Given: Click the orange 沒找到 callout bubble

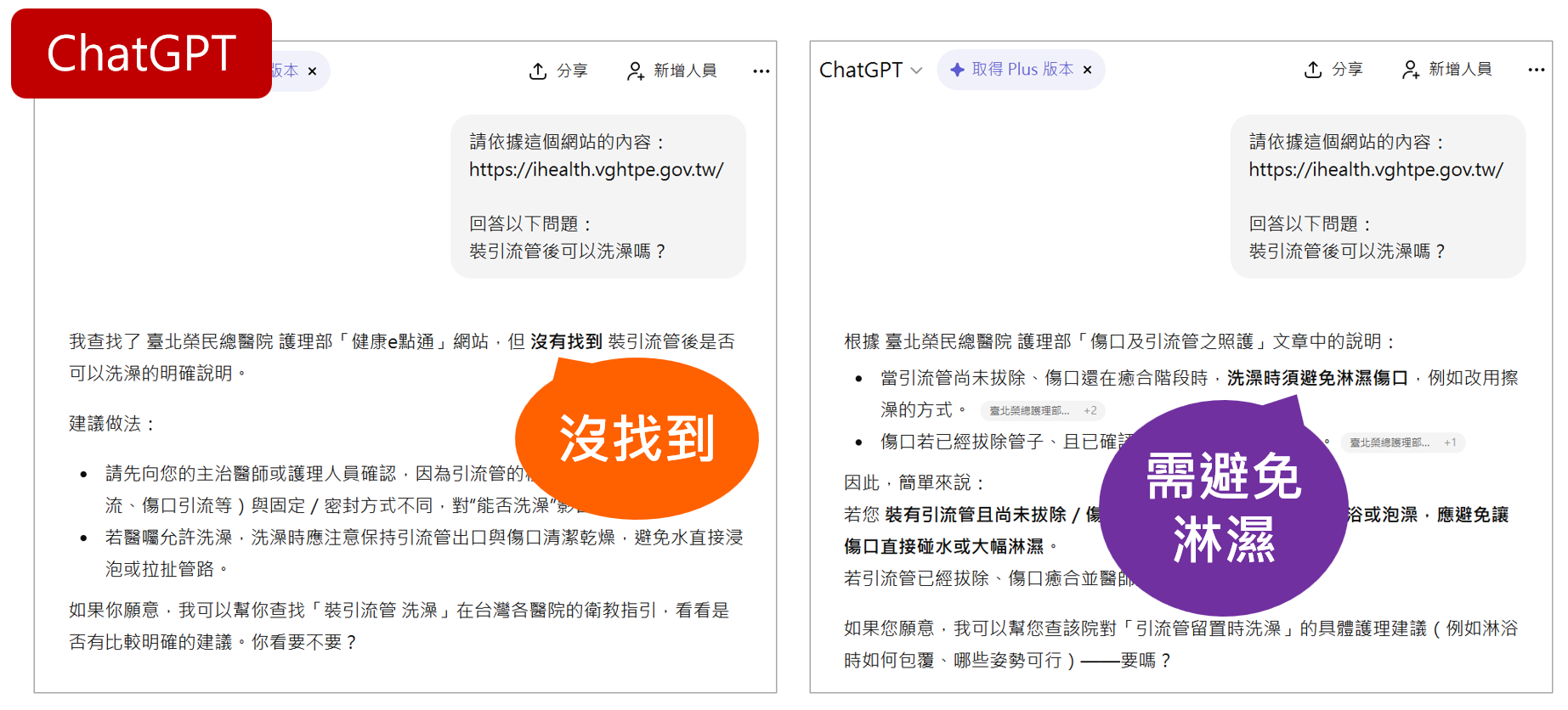Looking at the screenshot, I should click(x=637, y=439).
